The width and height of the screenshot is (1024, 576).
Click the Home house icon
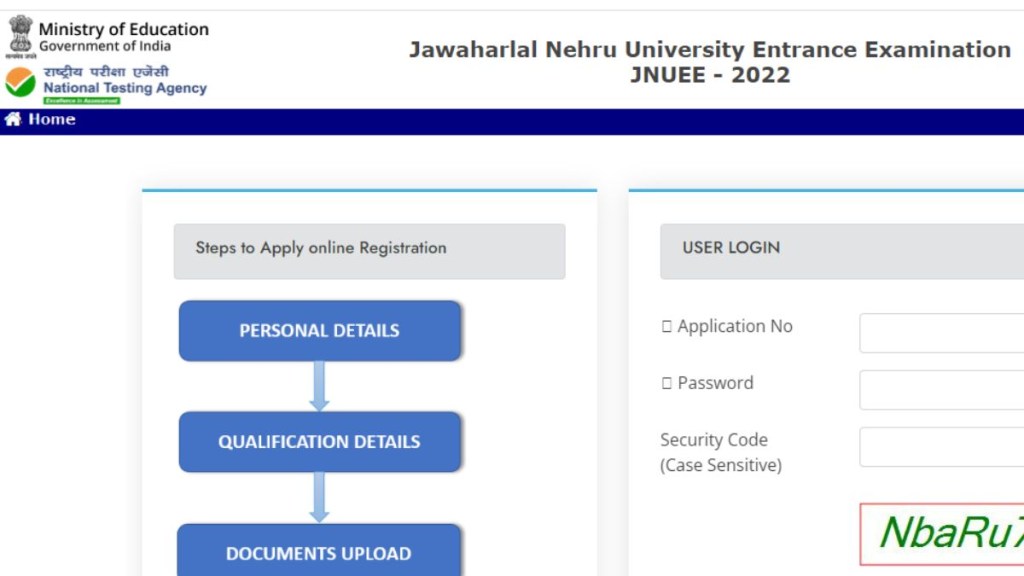(13, 120)
